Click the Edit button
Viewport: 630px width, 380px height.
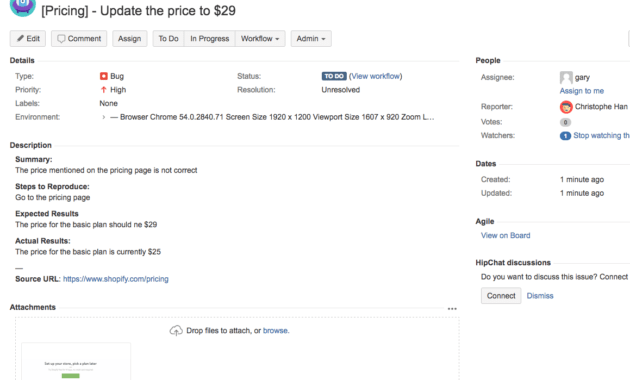(x=28, y=39)
